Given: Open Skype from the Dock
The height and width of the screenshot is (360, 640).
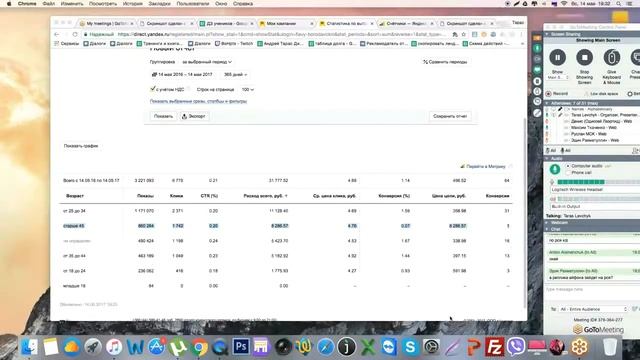Looking at the screenshot, I should coord(410,347).
